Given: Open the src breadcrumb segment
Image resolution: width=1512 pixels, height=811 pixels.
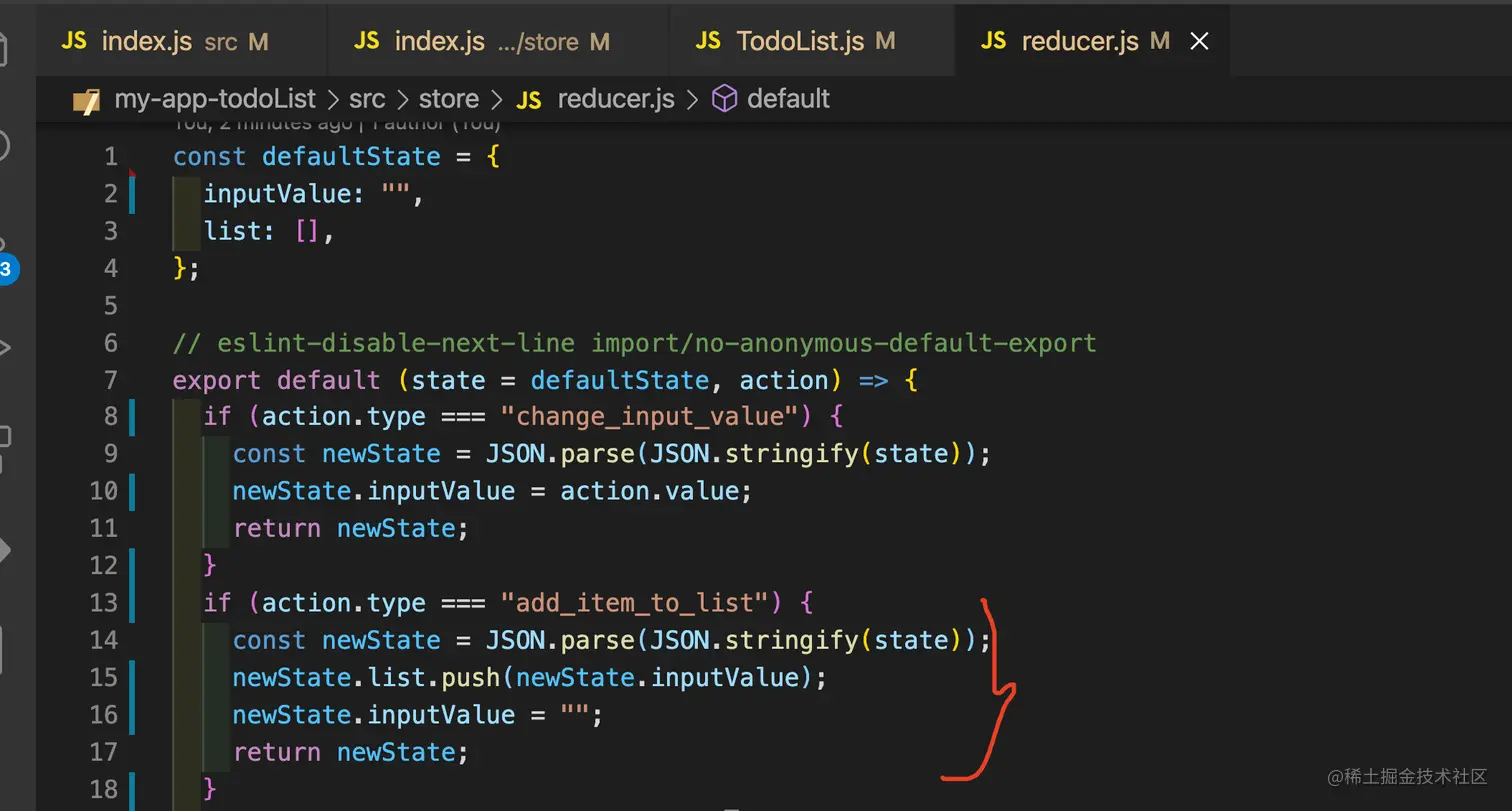Looking at the screenshot, I should (x=367, y=99).
